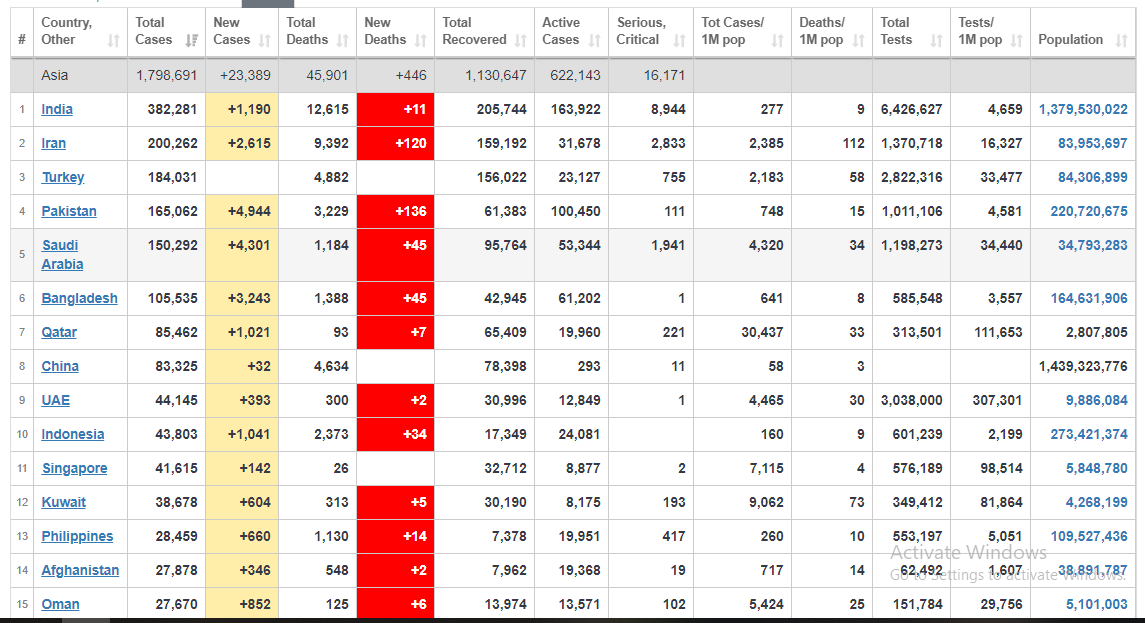The image size is (1145, 623).
Task: Click Indonesia's population link 273,421,374
Action: click(1089, 434)
